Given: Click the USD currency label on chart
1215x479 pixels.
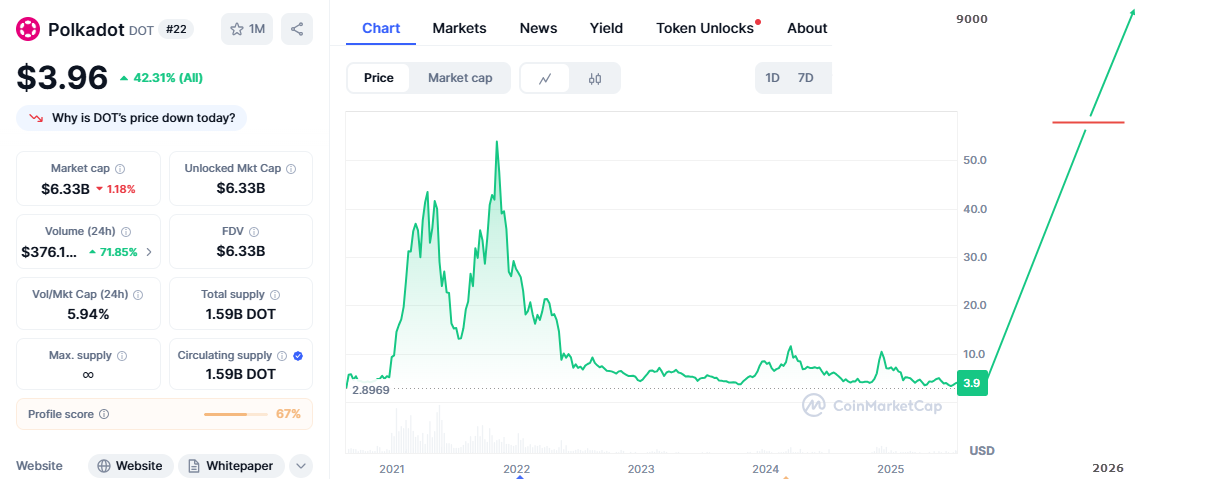Looking at the screenshot, I should tap(982, 451).
